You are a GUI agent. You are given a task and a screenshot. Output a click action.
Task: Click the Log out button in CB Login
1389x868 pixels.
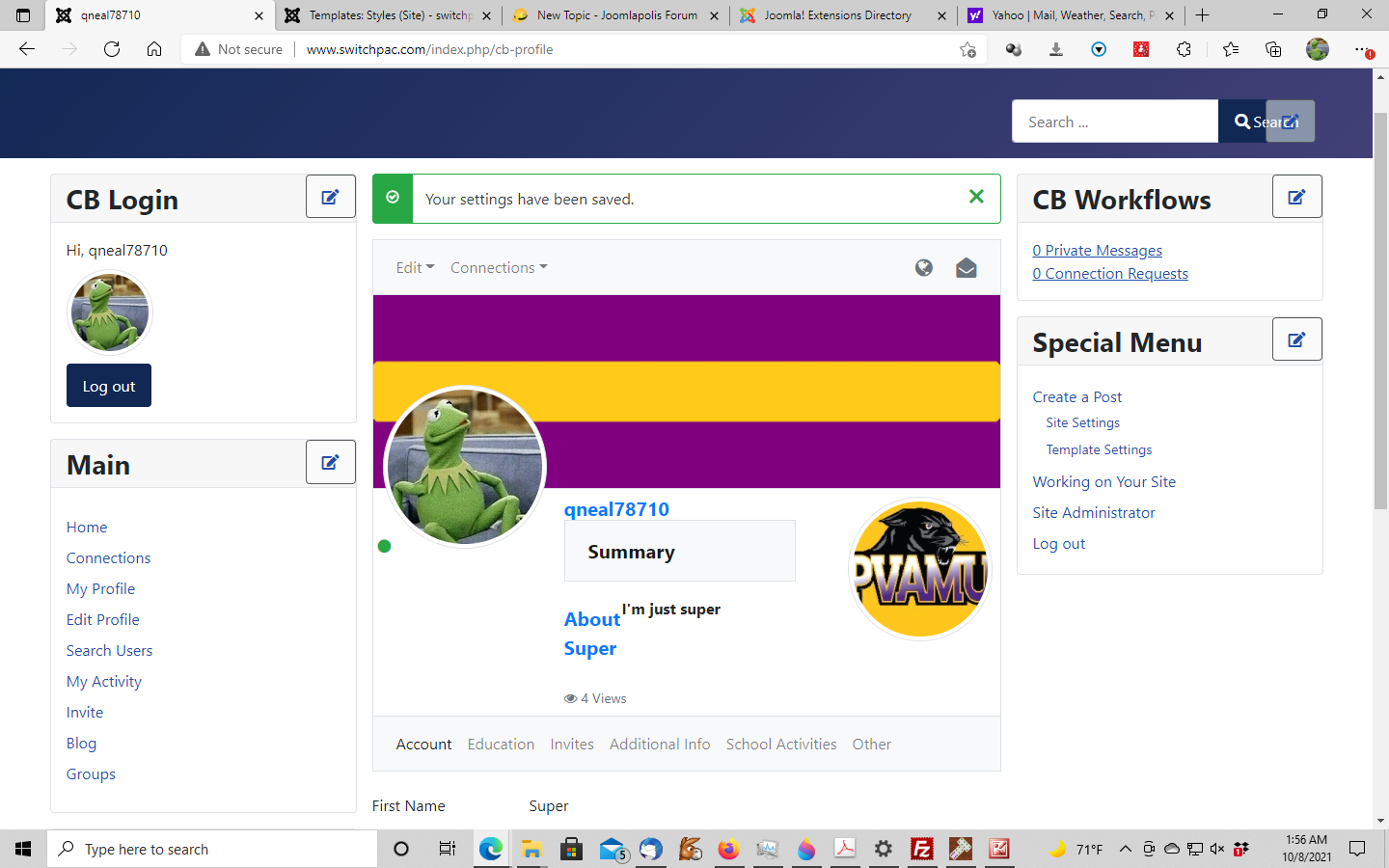(109, 386)
